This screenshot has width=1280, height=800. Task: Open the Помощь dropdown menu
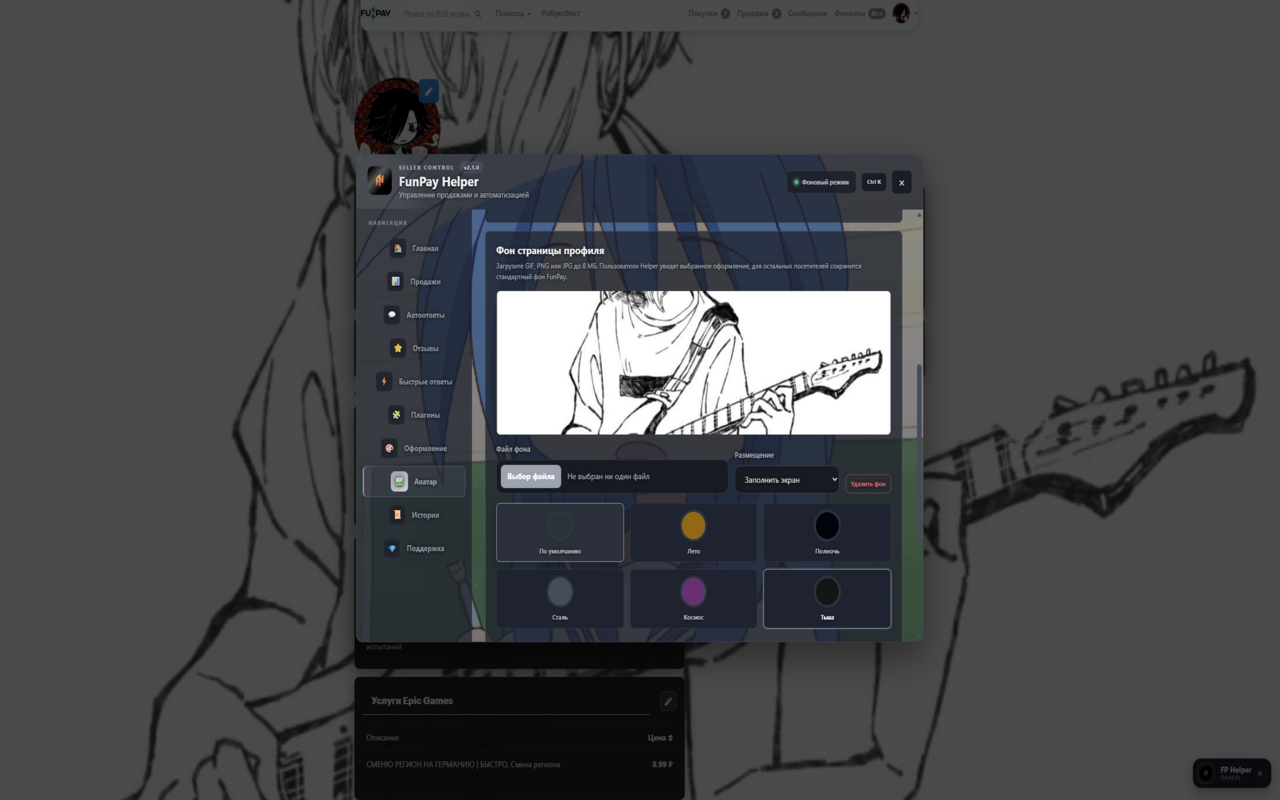click(x=514, y=14)
